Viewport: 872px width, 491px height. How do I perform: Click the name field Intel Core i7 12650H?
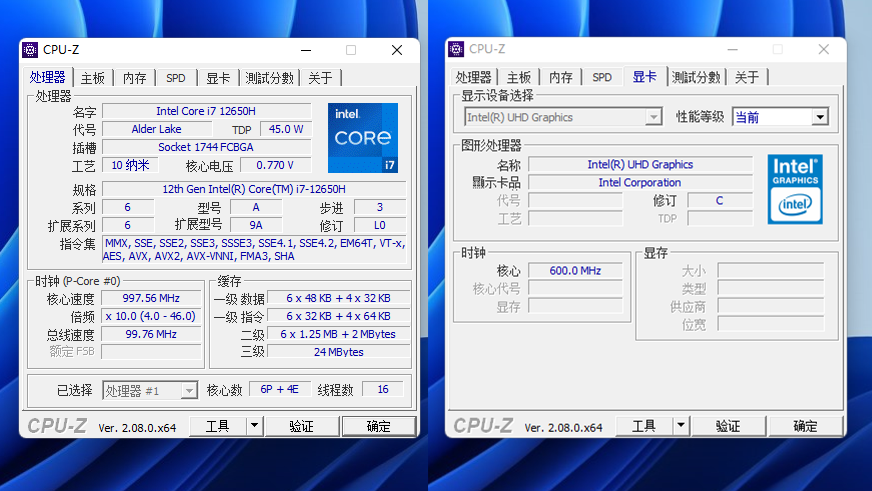click(206, 111)
